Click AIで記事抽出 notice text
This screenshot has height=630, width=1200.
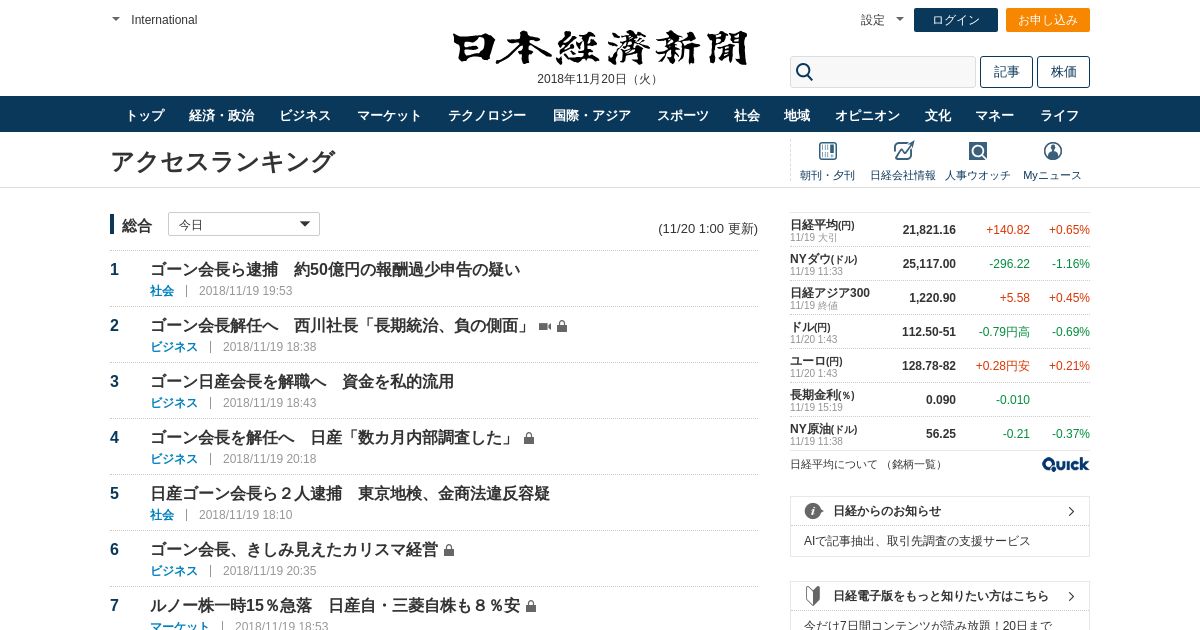click(917, 541)
